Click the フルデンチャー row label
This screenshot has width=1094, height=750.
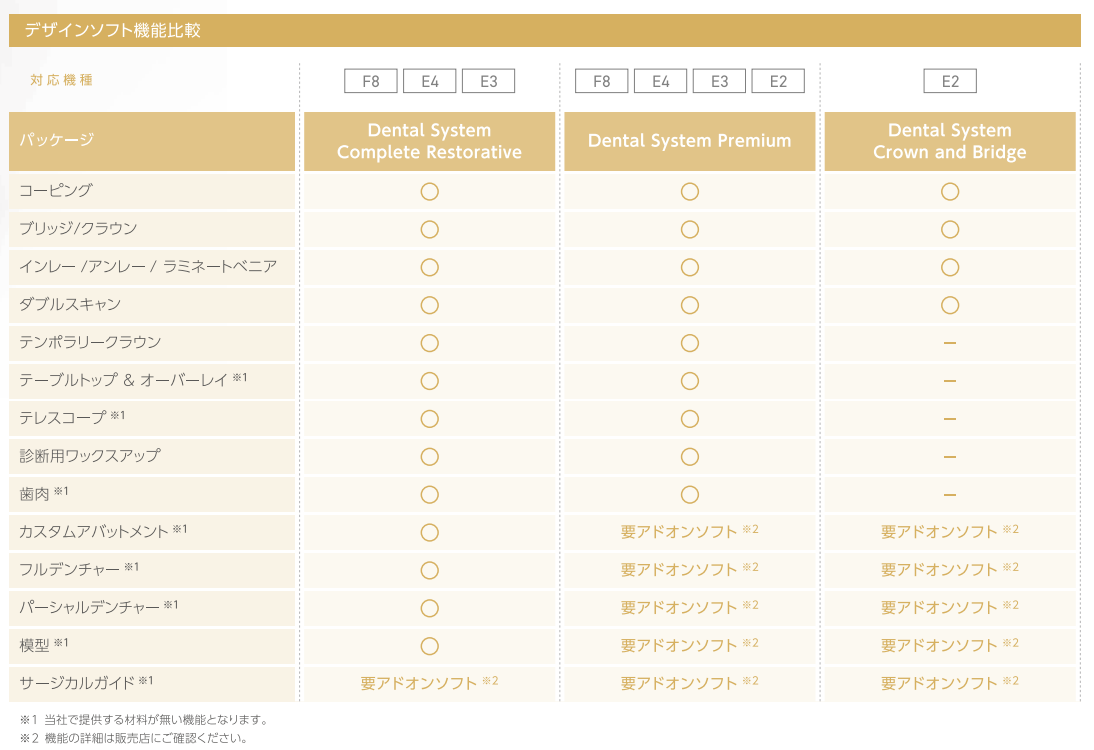(x=70, y=570)
